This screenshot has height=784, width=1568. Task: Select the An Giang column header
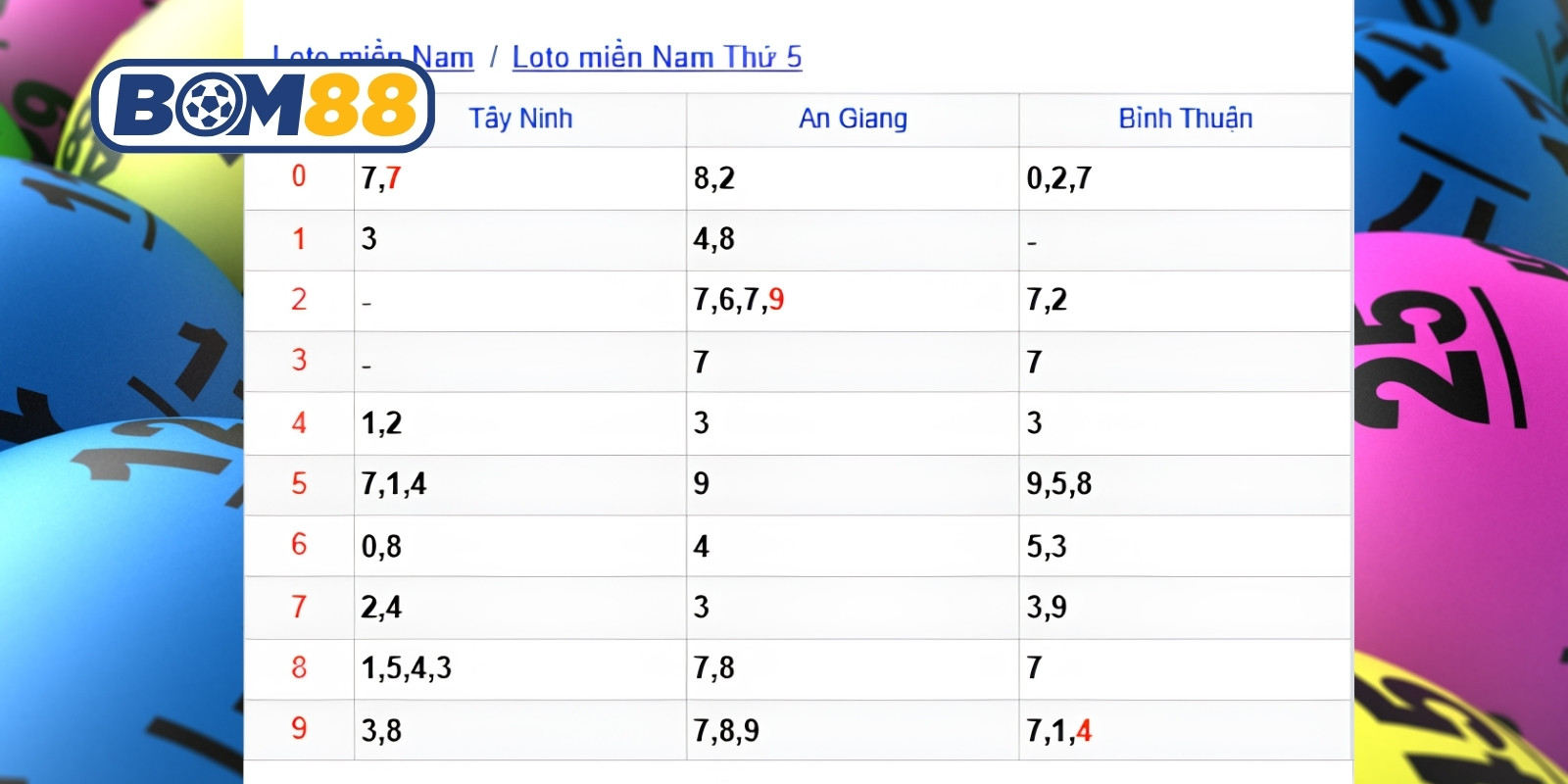tap(853, 119)
